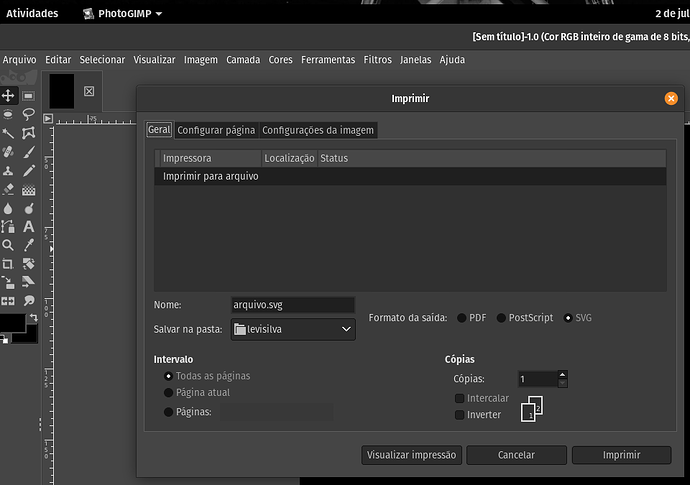The height and width of the screenshot is (485, 690).
Task: Select the Text tool
Action: click(29, 227)
